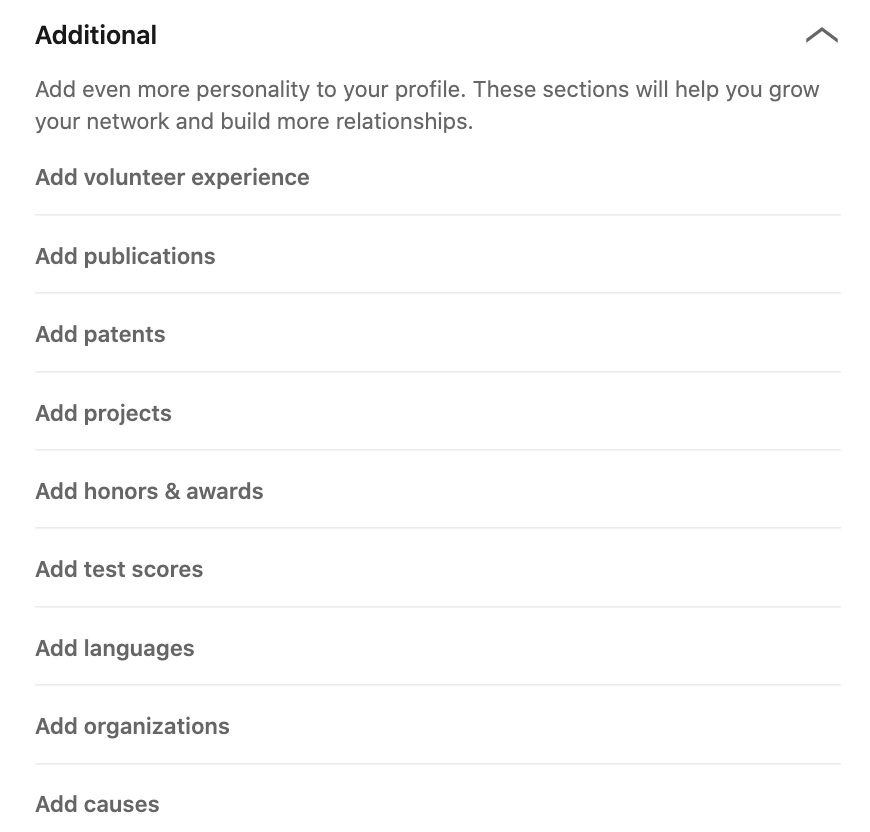
Task: Click the Additional section heading
Action: pyautogui.click(x=96, y=35)
